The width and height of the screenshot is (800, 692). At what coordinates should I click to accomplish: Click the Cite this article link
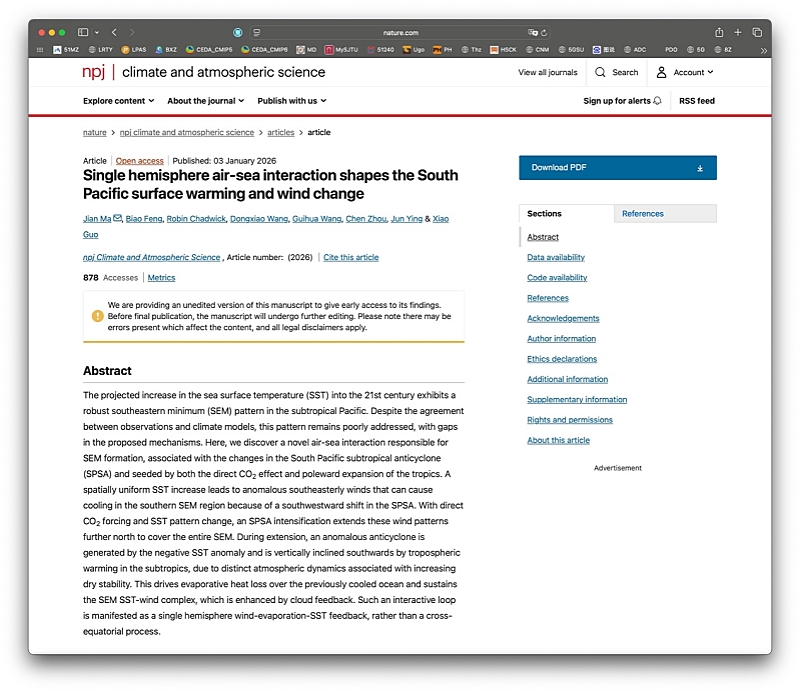(x=351, y=257)
